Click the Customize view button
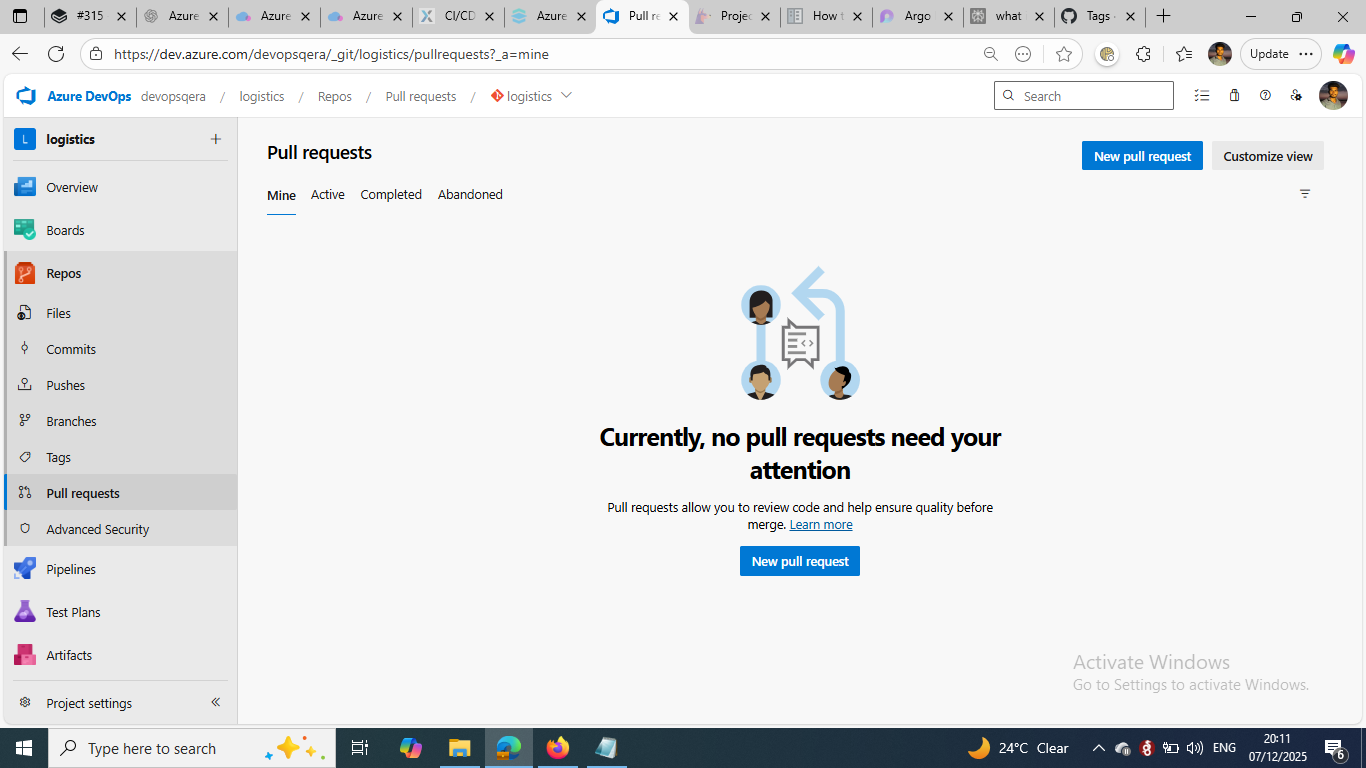Viewport: 1366px width, 768px height. (x=1267, y=156)
